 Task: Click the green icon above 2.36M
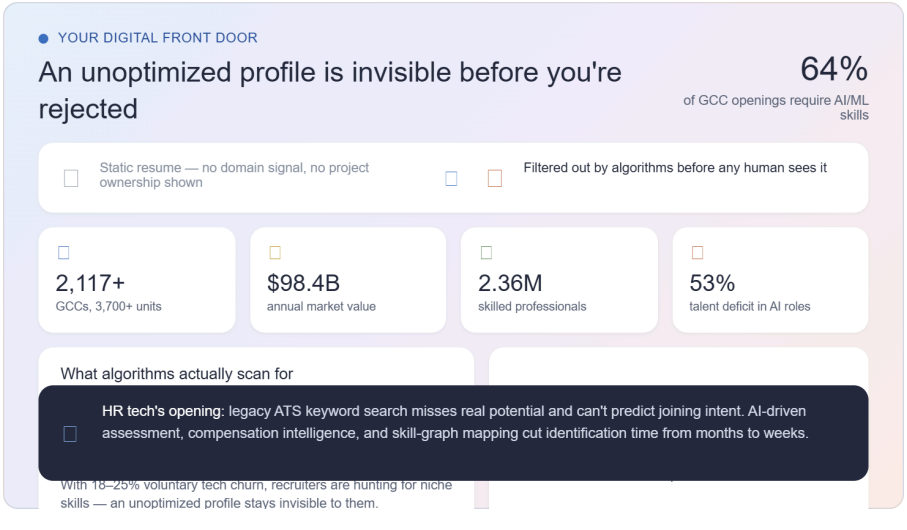coord(486,253)
